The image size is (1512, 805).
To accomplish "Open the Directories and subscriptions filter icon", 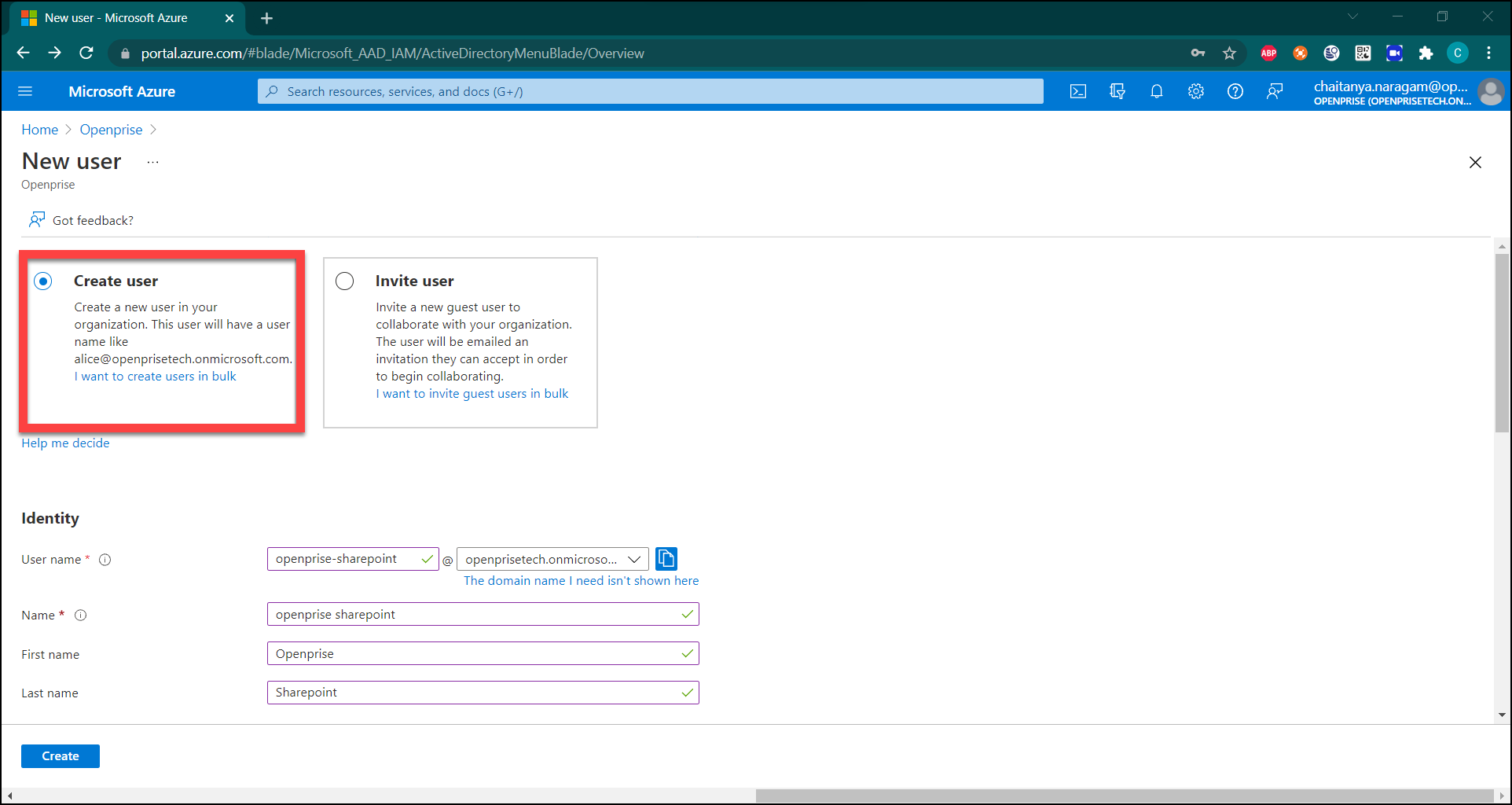I will [1117, 91].
